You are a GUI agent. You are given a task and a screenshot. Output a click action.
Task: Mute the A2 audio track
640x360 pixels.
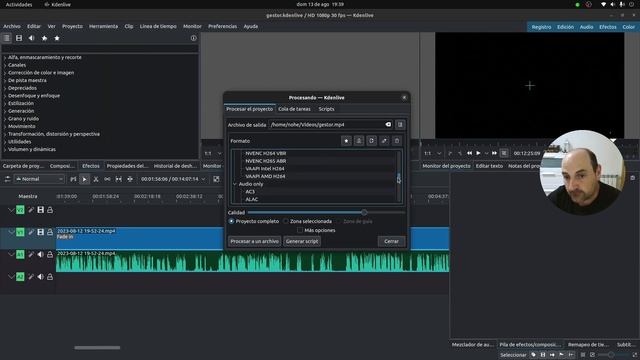(x=40, y=277)
